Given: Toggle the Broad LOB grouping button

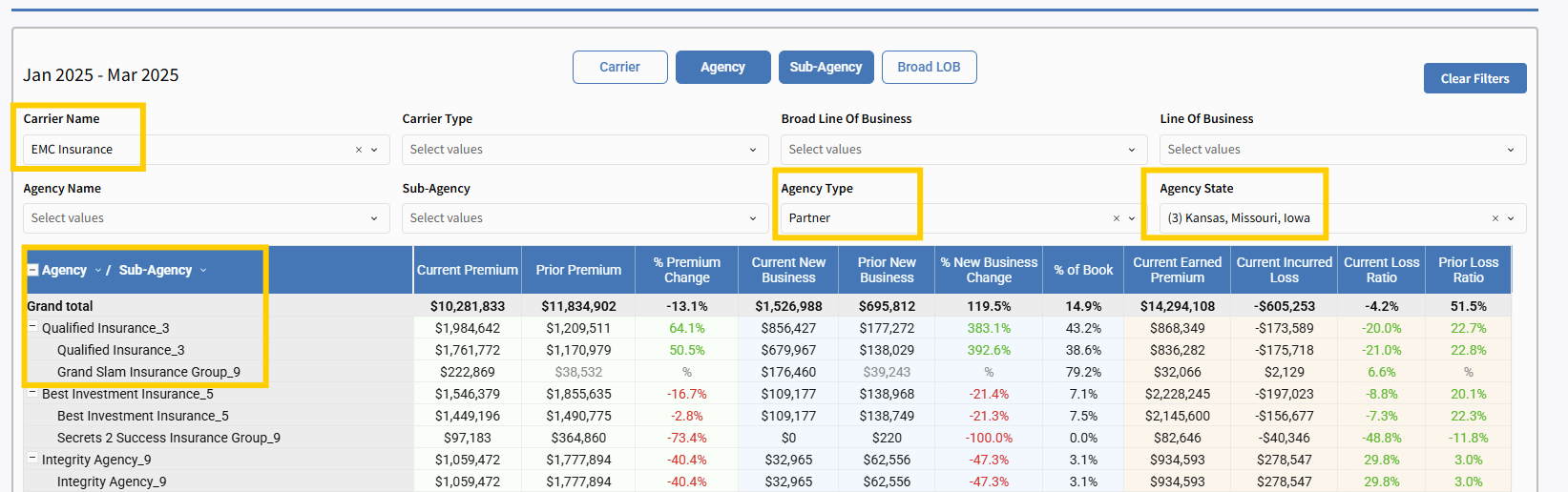Looking at the screenshot, I should tap(929, 67).
